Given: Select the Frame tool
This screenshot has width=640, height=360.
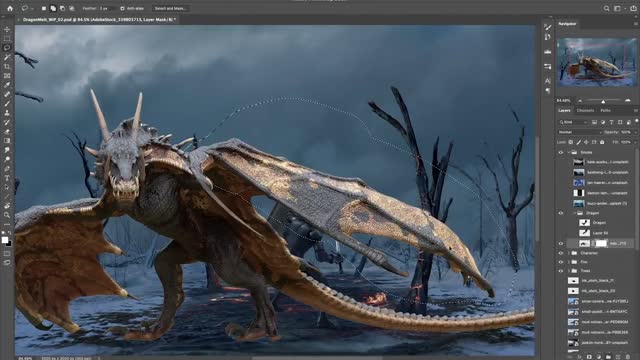Looking at the screenshot, I should click(x=7, y=76).
